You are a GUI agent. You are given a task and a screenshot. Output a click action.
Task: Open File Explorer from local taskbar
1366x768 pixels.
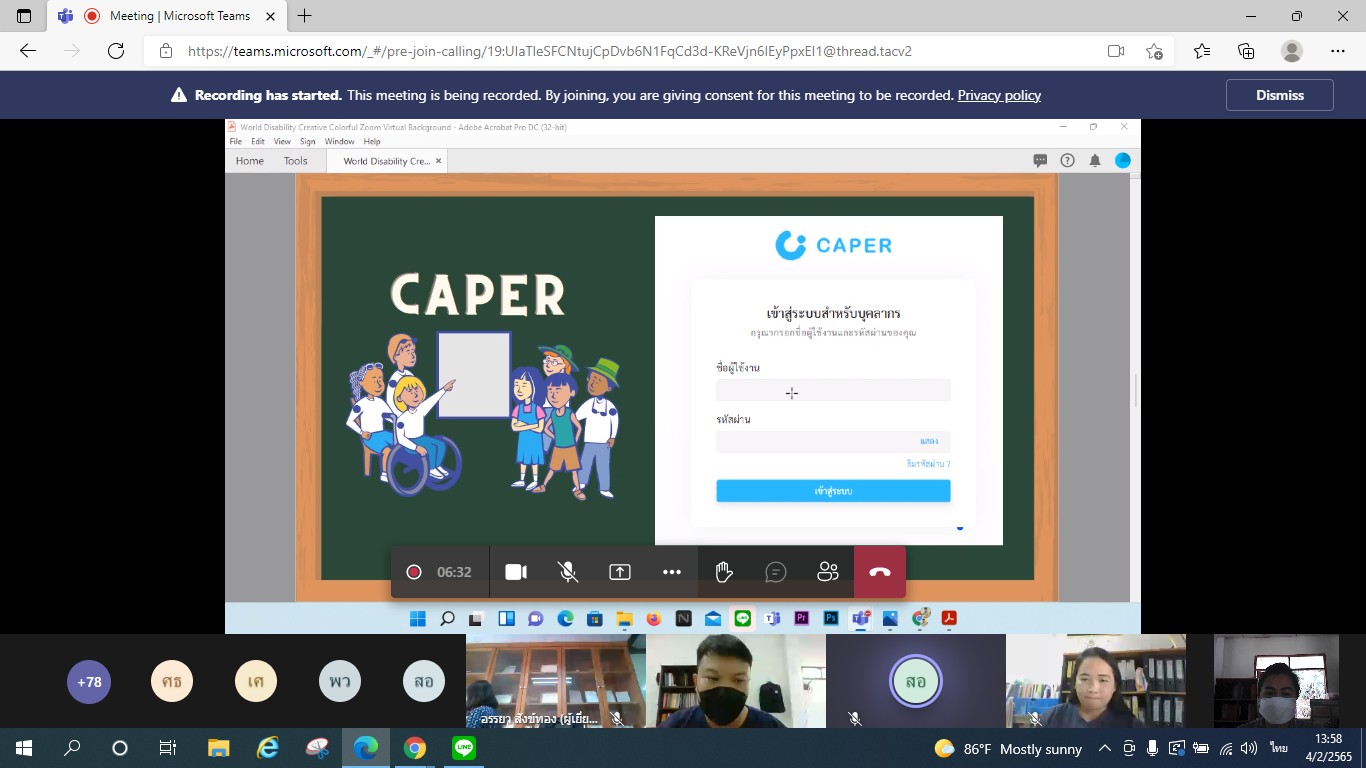point(219,748)
